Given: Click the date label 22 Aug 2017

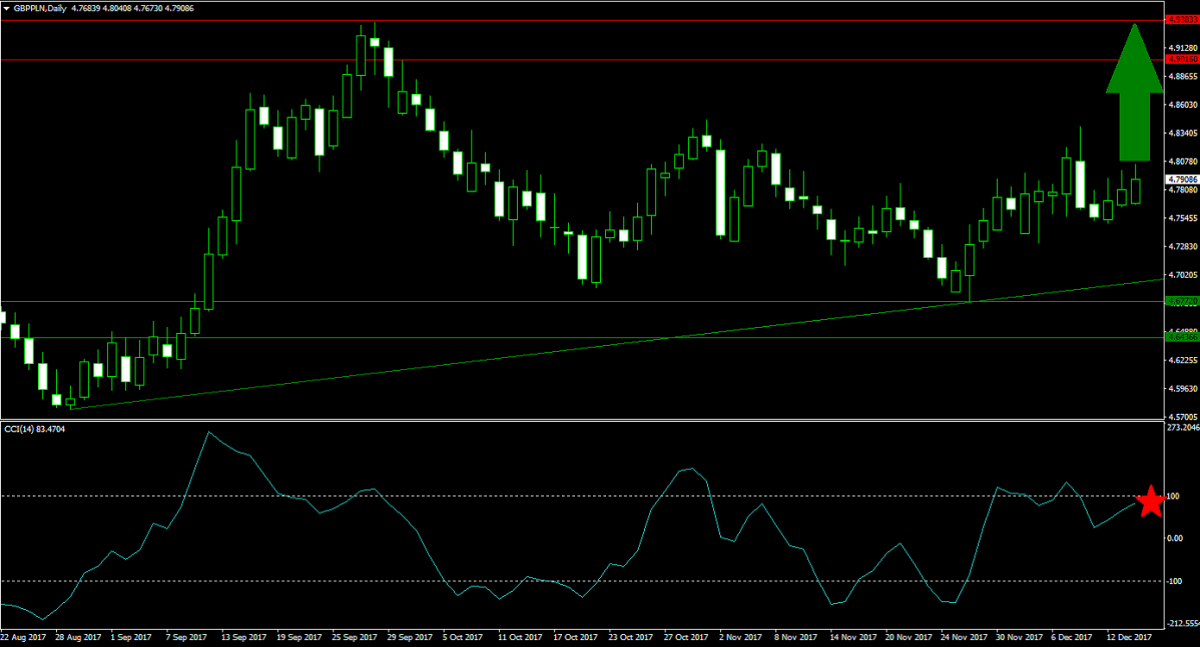Looking at the screenshot, I should [24, 636].
